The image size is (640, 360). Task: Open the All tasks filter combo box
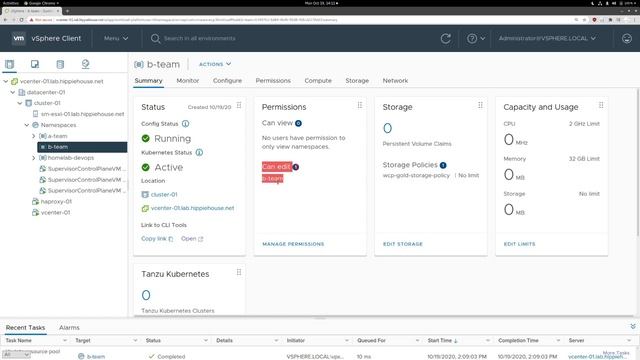16,355
